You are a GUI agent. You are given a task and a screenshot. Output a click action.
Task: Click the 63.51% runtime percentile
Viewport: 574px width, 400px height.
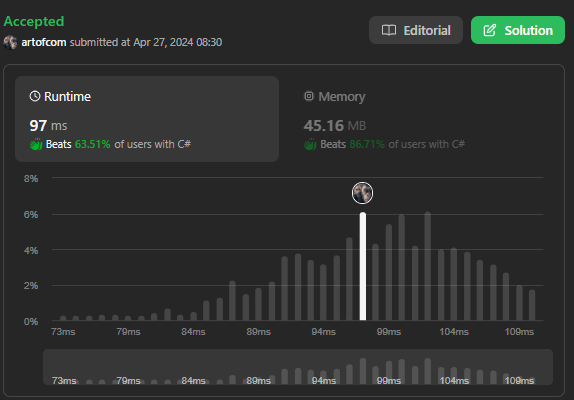(92, 144)
